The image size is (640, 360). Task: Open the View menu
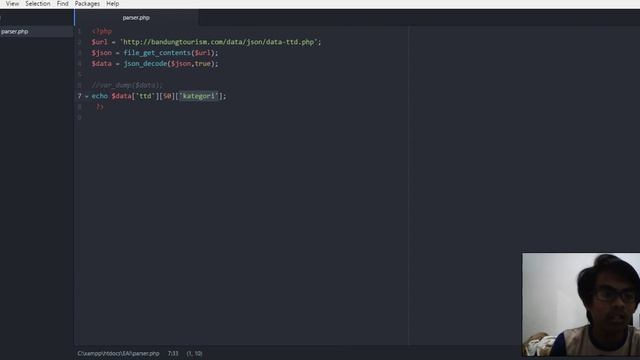[x=12, y=4]
